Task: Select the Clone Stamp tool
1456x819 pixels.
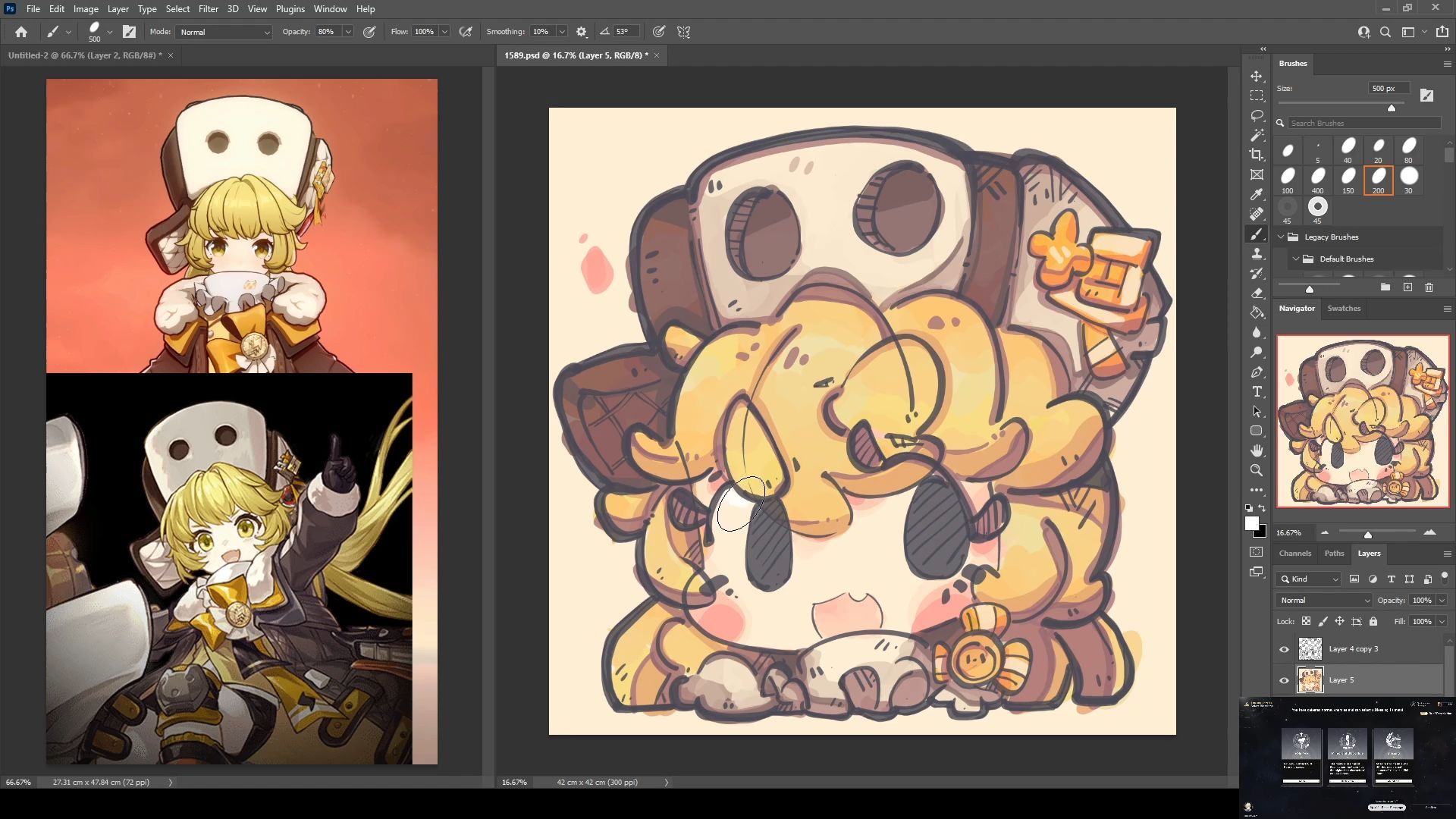Action: (x=1257, y=253)
